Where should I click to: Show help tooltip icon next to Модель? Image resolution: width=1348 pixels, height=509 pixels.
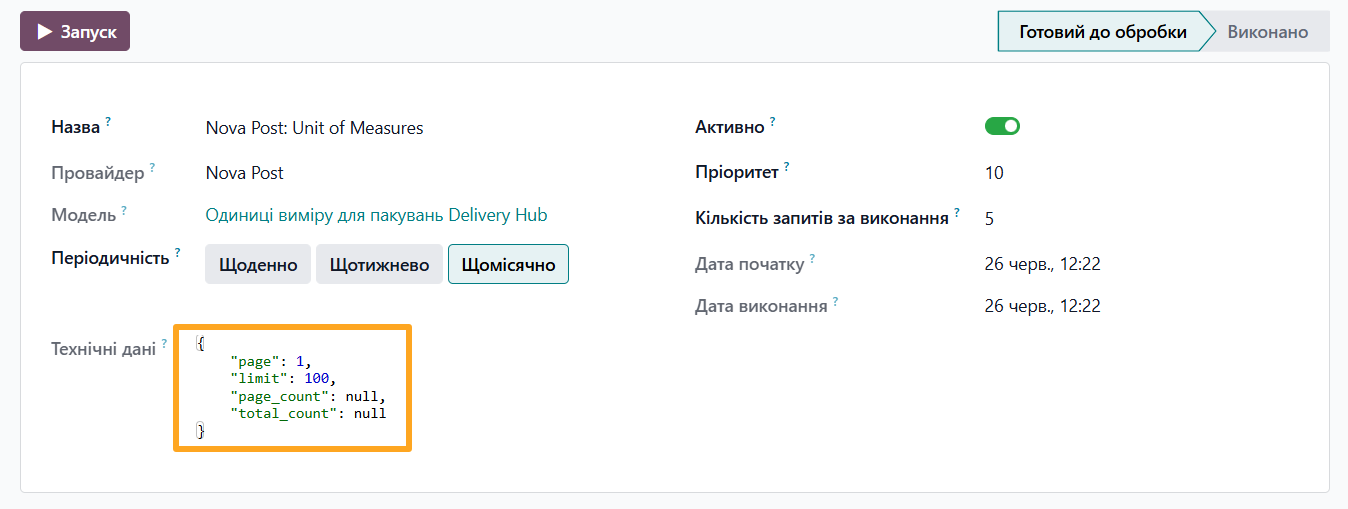tap(124, 210)
